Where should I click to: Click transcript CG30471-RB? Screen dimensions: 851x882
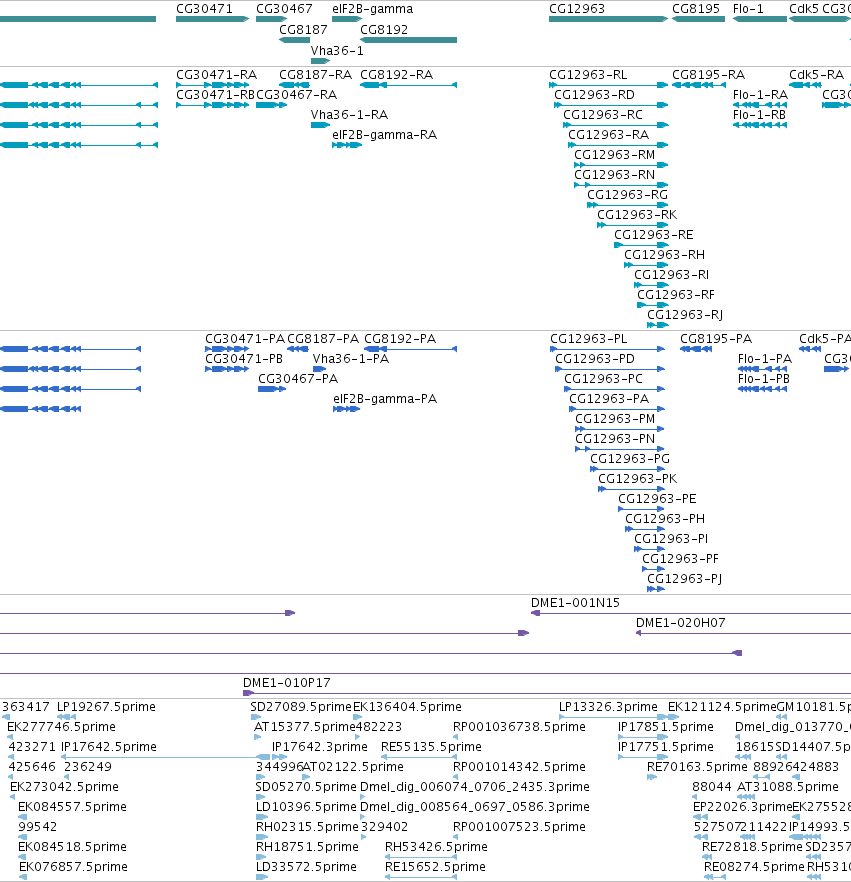215,94
